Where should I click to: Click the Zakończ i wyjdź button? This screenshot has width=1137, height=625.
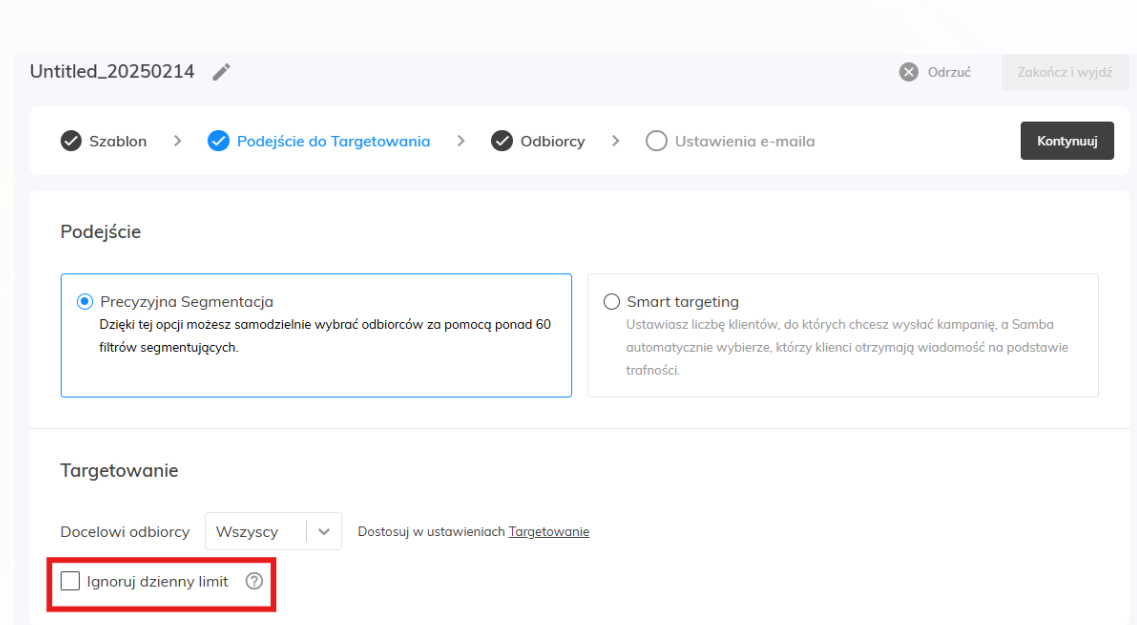click(1064, 72)
